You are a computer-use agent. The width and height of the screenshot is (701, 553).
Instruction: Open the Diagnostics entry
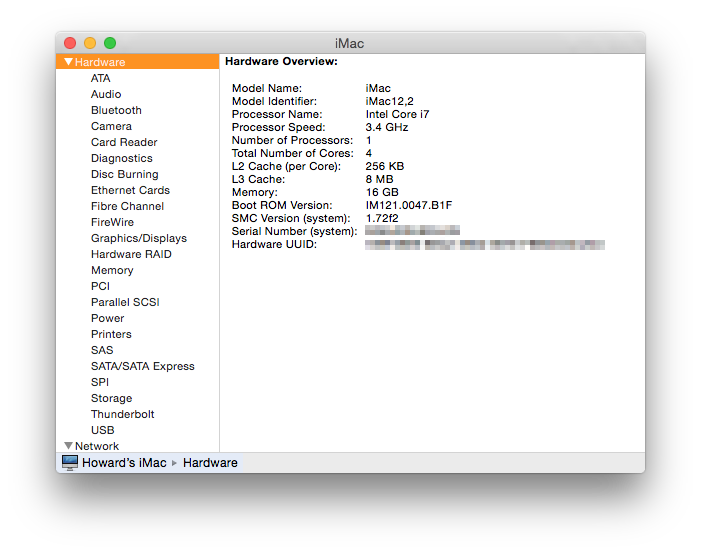(x=122, y=158)
